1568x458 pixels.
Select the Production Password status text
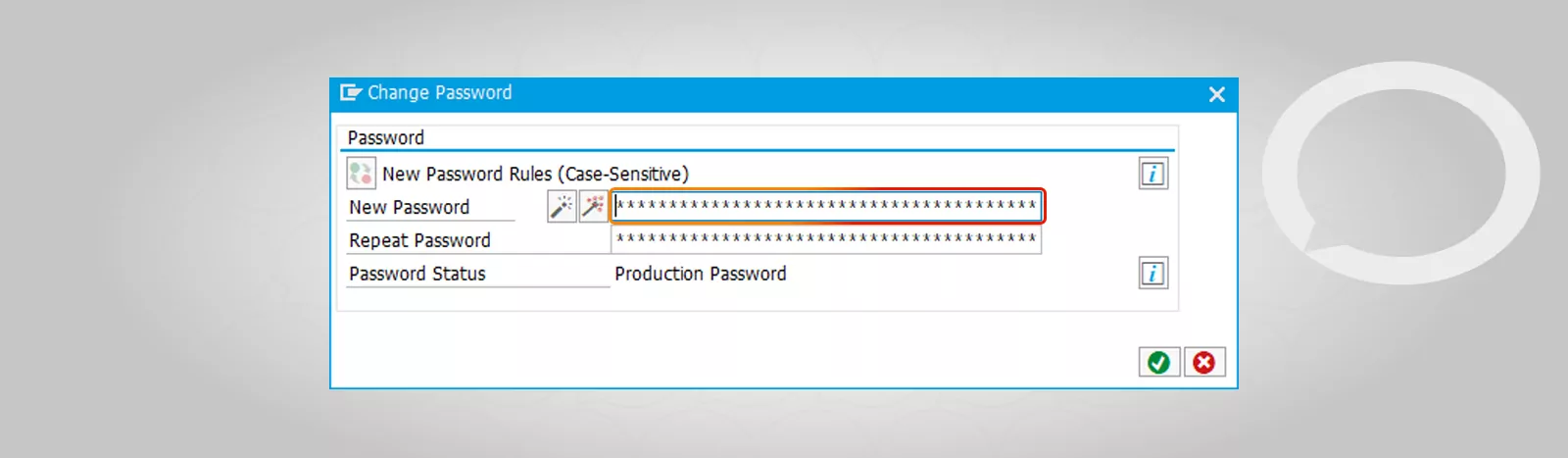pos(701,274)
